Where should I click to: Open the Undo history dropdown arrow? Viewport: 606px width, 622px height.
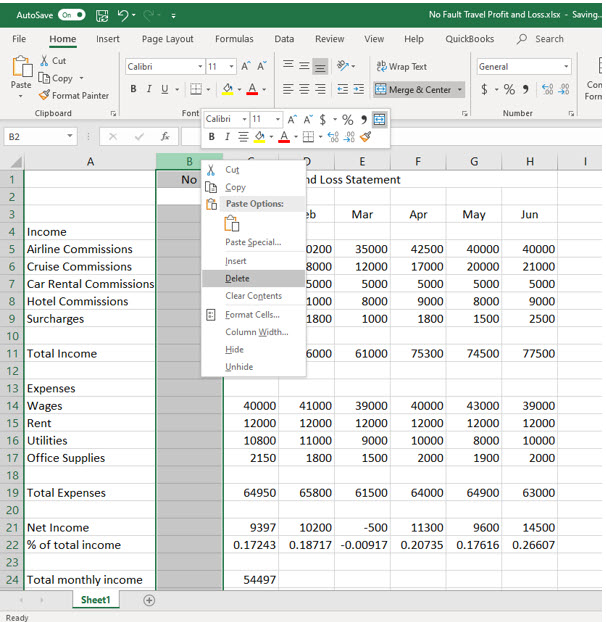click(134, 15)
